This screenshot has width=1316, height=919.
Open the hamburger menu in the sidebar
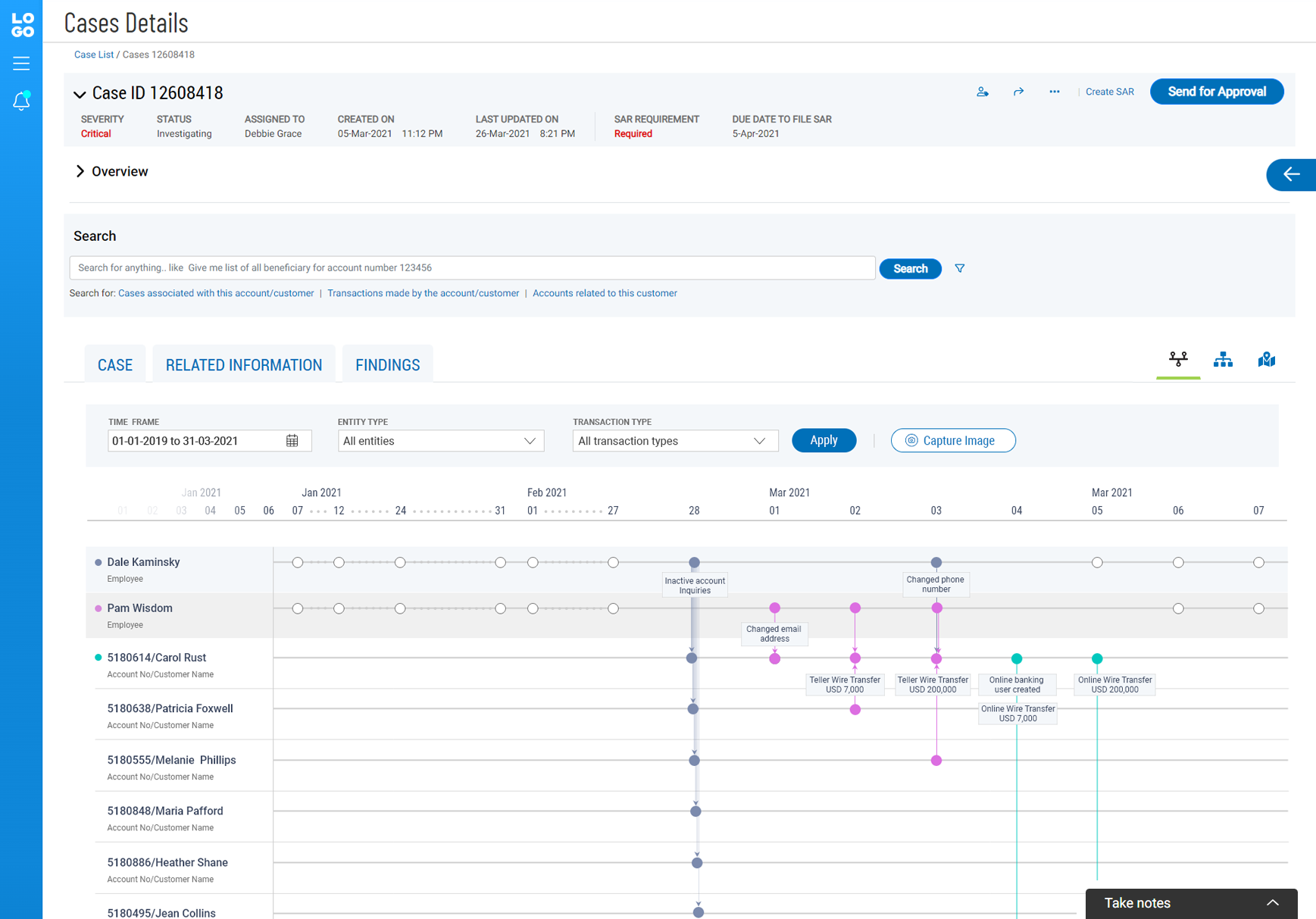tap(21, 64)
